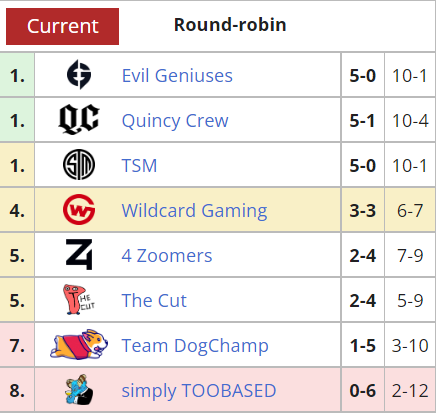
Task: Open The Cut team link
Action: (154, 300)
